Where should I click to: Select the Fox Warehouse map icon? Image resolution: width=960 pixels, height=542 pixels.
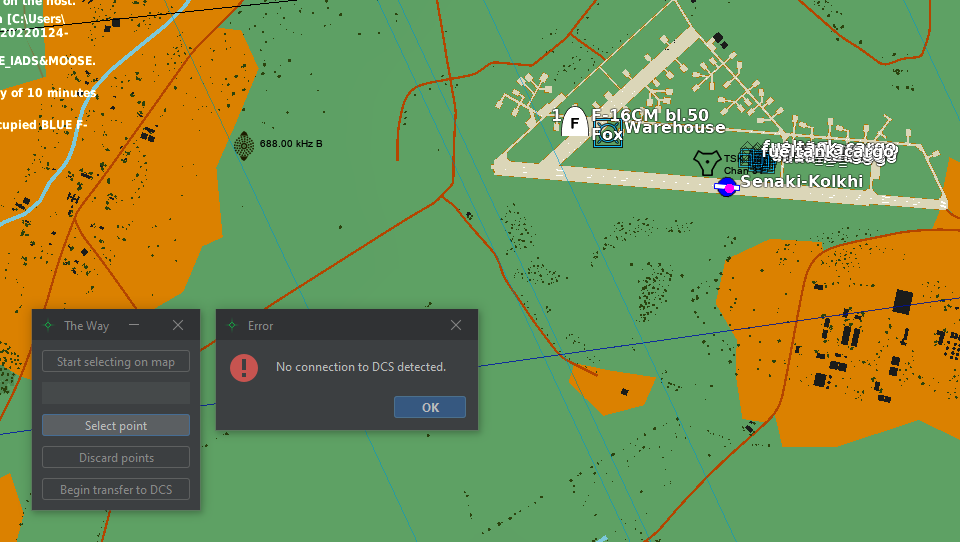click(607, 134)
